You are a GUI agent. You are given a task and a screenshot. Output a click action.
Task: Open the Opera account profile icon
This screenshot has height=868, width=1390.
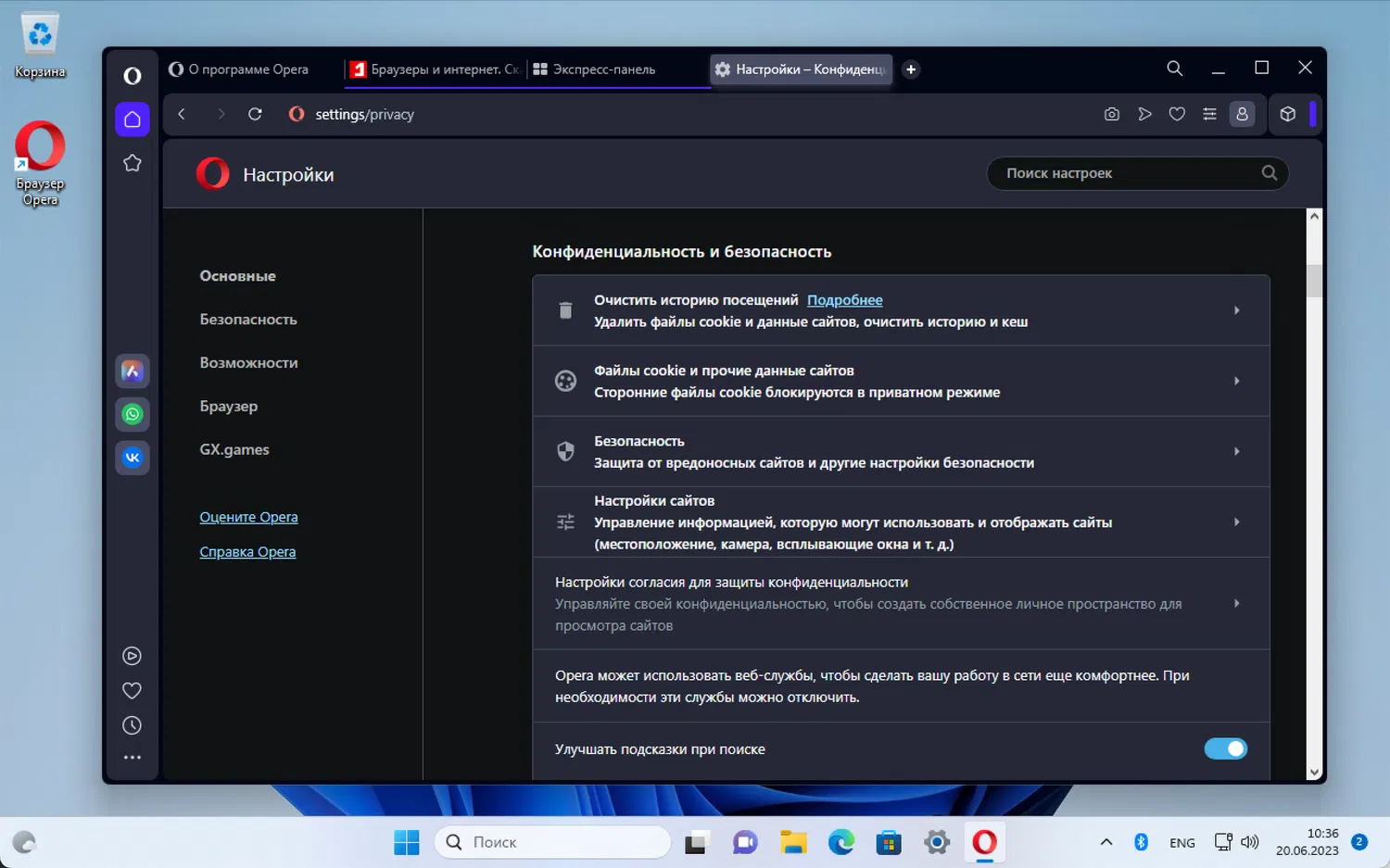point(1242,114)
